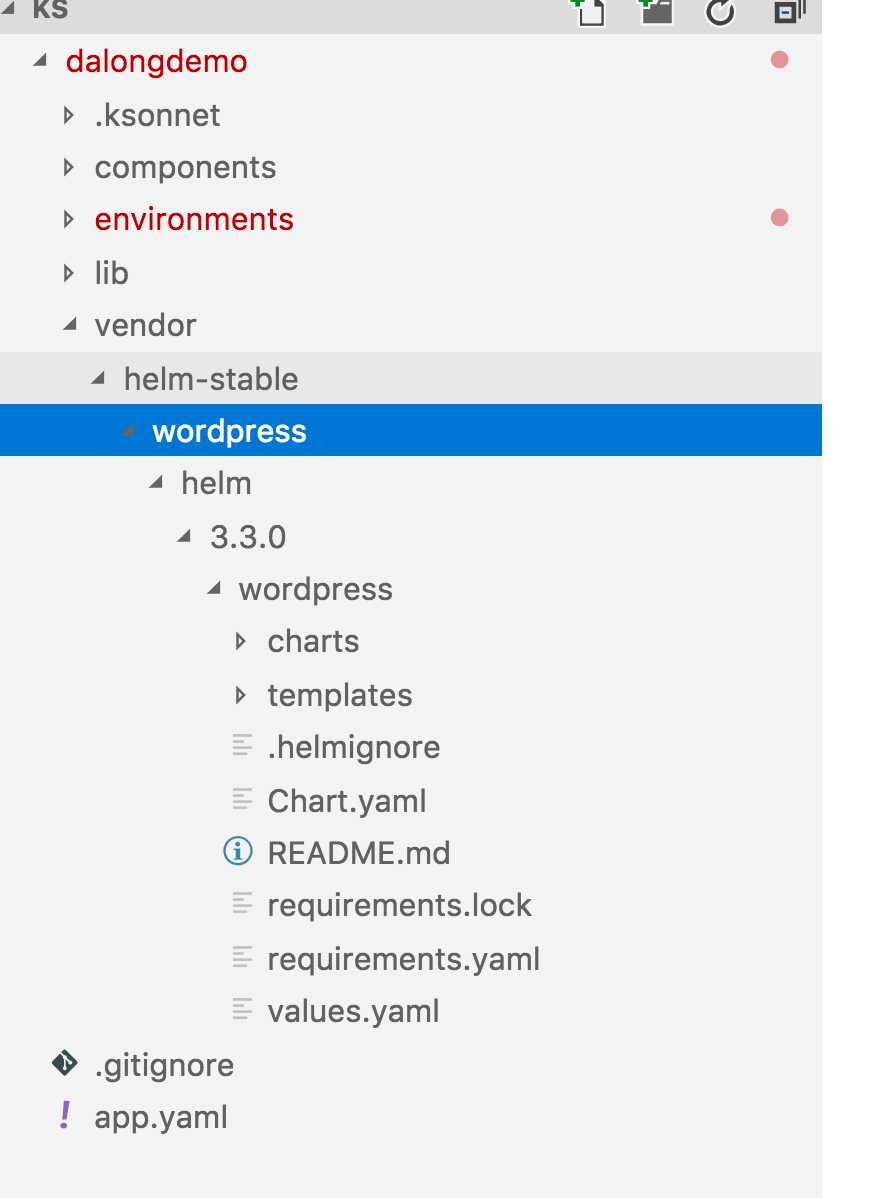Image resolution: width=880 pixels, height=1198 pixels.
Task: Click the file icon beside .helmignore
Action: click(x=241, y=745)
